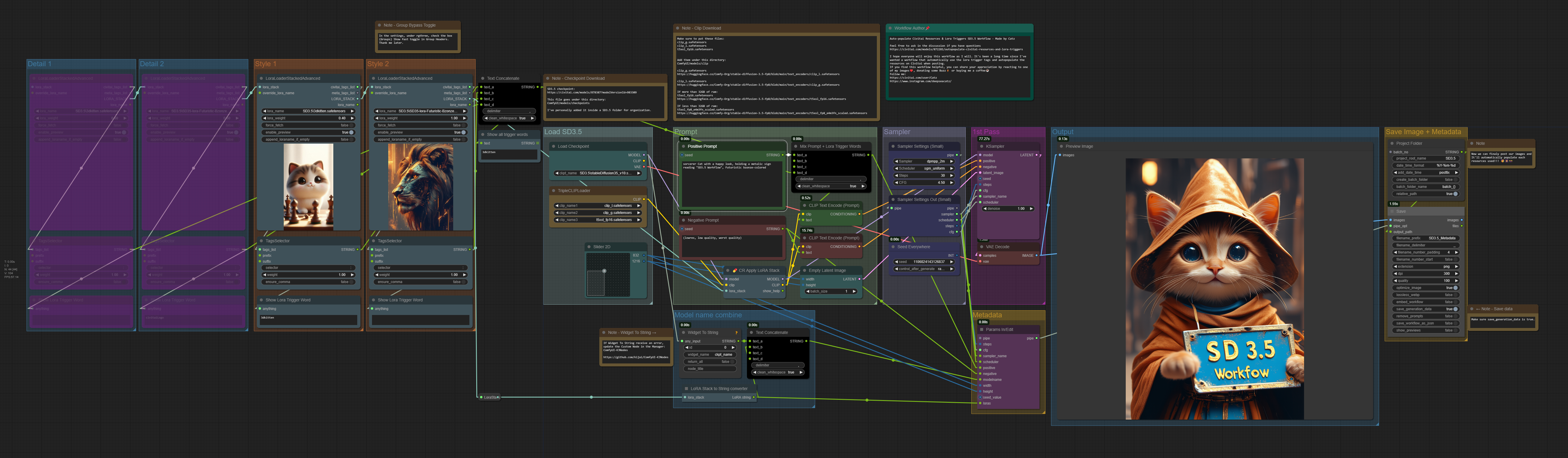Open the Scheduler dropdown showing sgm_uniform
1568x458 pixels.
[924, 168]
